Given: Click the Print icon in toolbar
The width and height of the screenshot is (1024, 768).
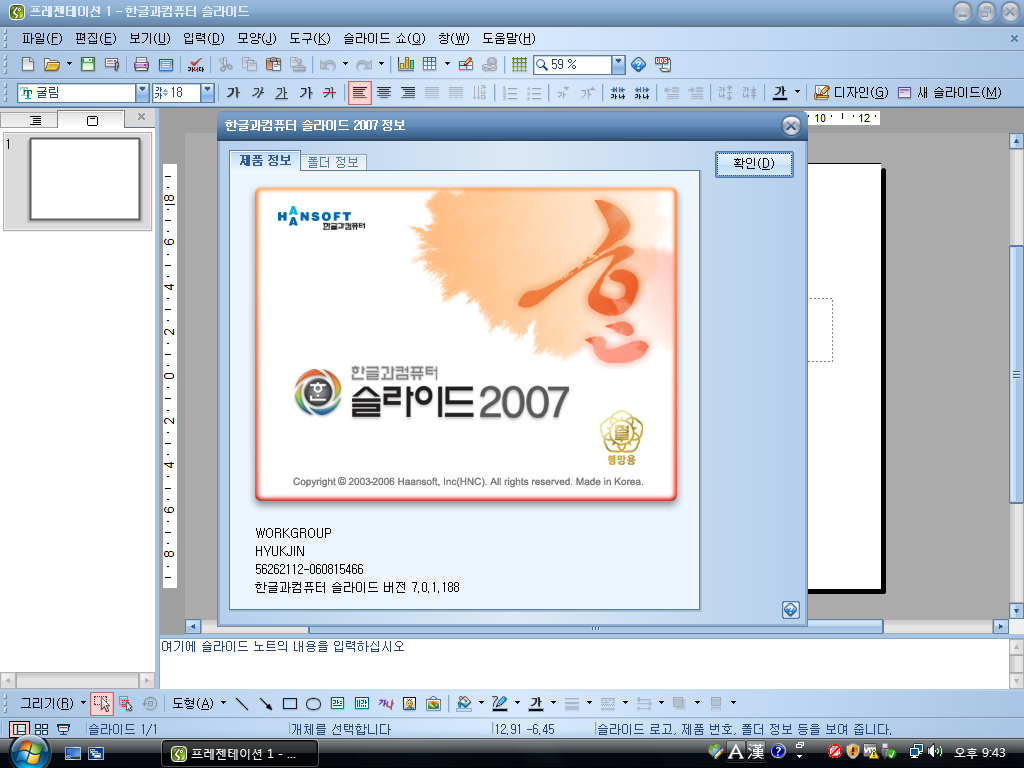Looking at the screenshot, I should 141,64.
